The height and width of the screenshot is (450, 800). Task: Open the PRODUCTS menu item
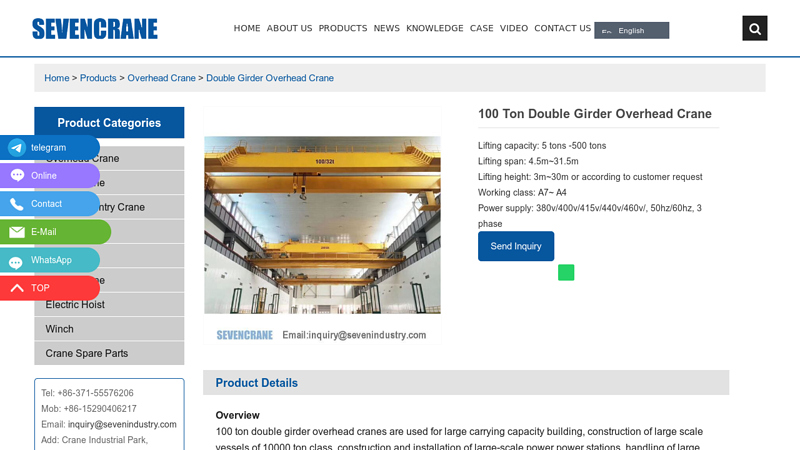(343, 28)
